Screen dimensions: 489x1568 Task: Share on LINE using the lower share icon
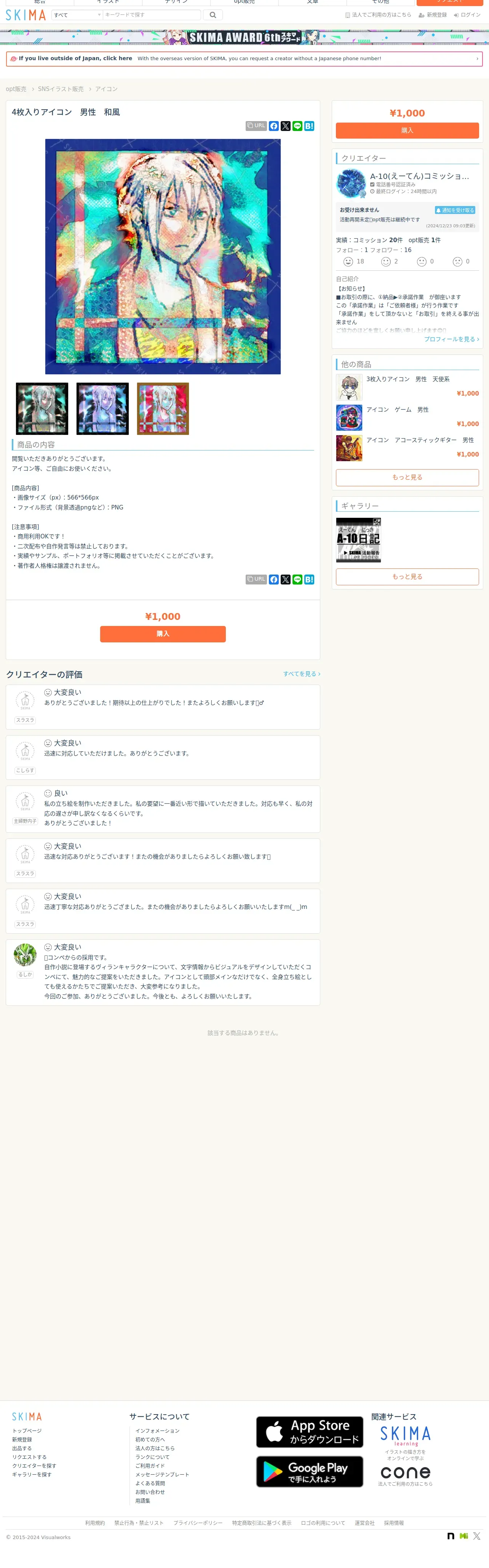(297, 580)
